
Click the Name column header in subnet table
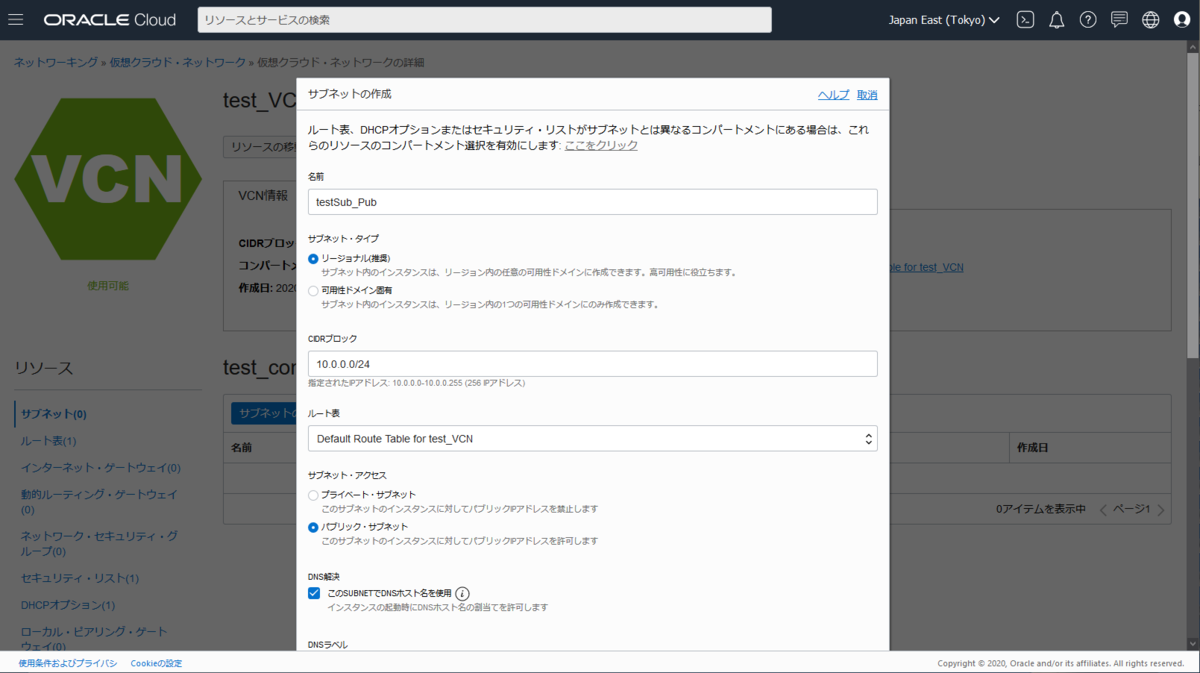[242, 448]
